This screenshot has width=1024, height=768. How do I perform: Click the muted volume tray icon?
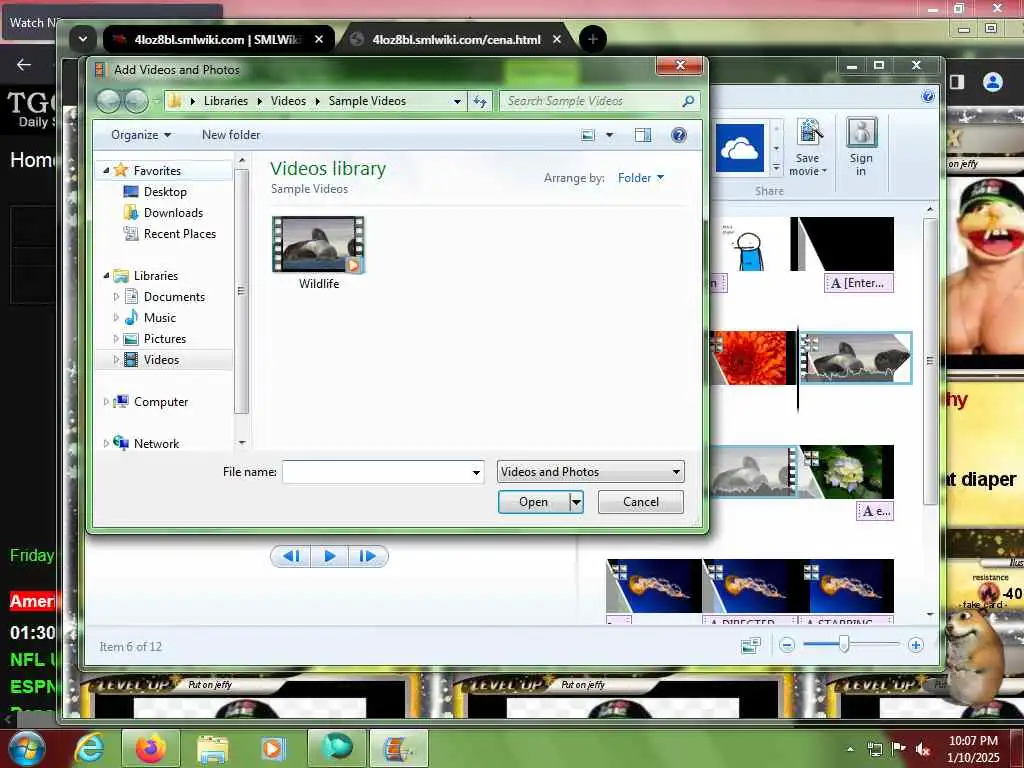click(923, 749)
